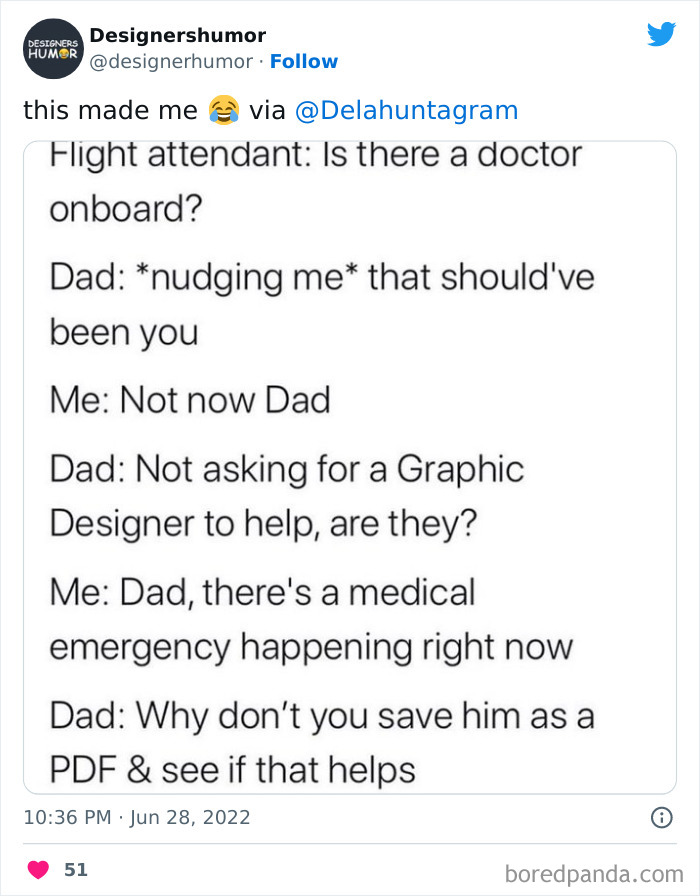Select the Designershumor display name
The width and height of the screenshot is (700, 896).
click(x=178, y=35)
